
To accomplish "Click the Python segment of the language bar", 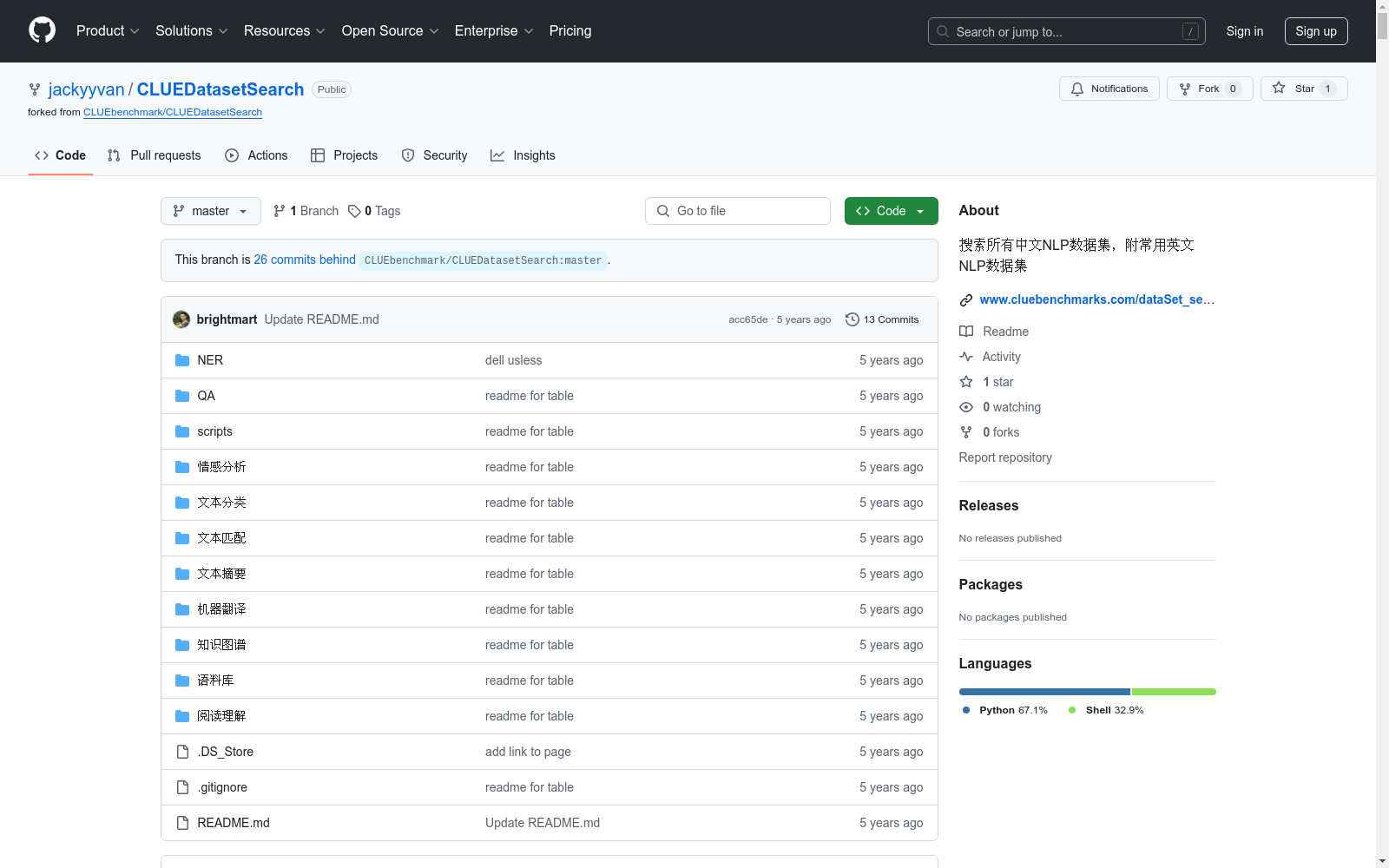I will 1044,692.
